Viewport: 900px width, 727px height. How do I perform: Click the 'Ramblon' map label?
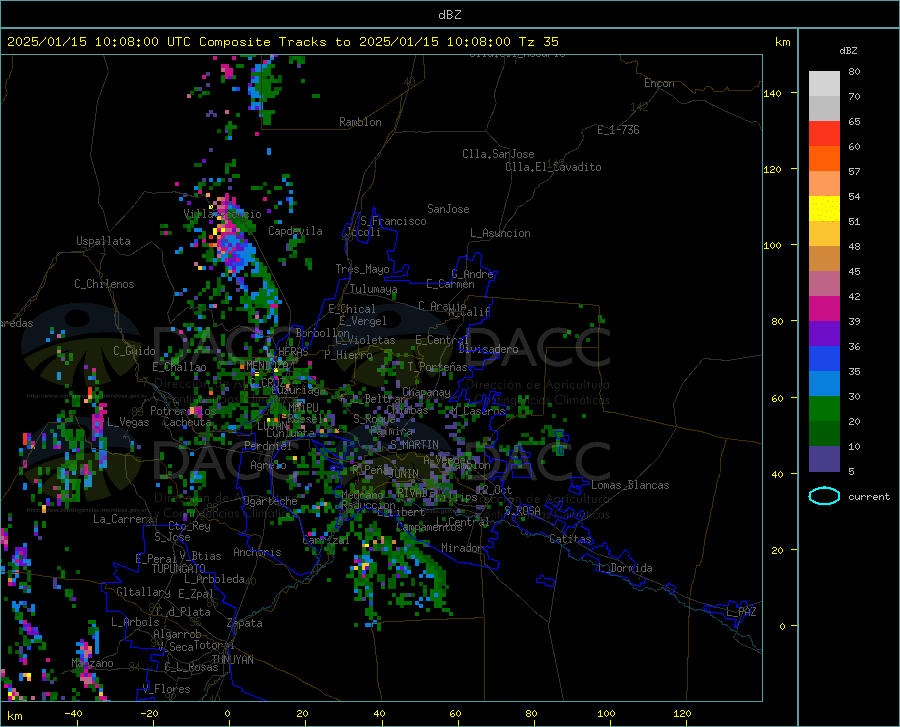(x=360, y=122)
